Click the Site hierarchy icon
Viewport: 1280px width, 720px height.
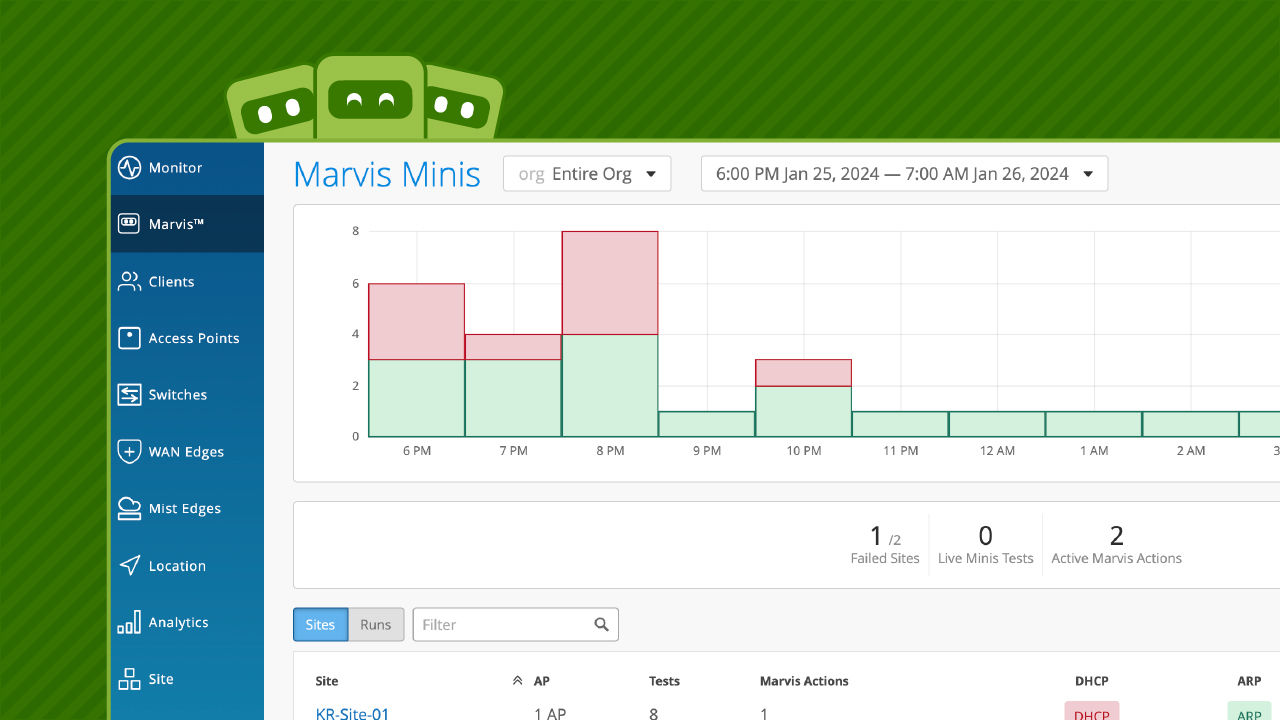click(129, 679)
